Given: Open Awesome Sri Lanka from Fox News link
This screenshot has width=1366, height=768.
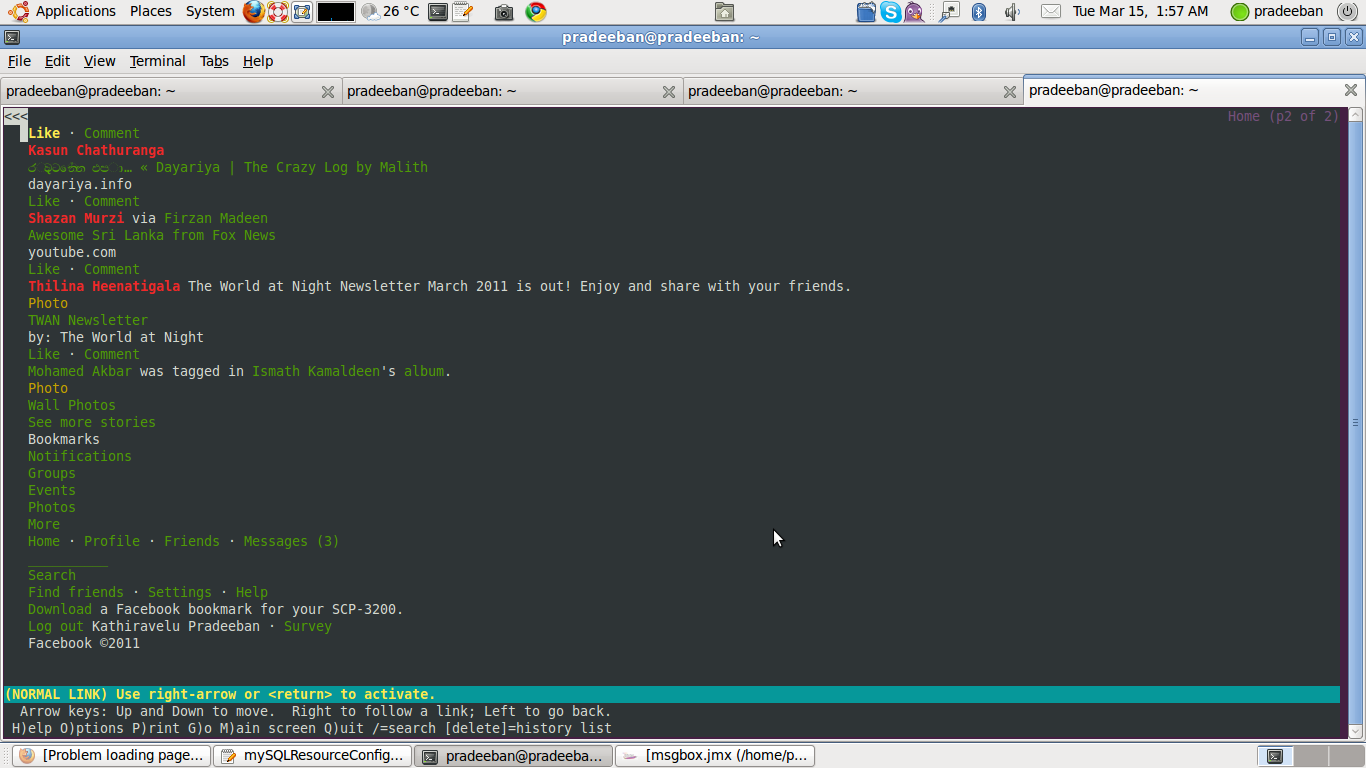Looking at the screenshot, I should 152,235.
